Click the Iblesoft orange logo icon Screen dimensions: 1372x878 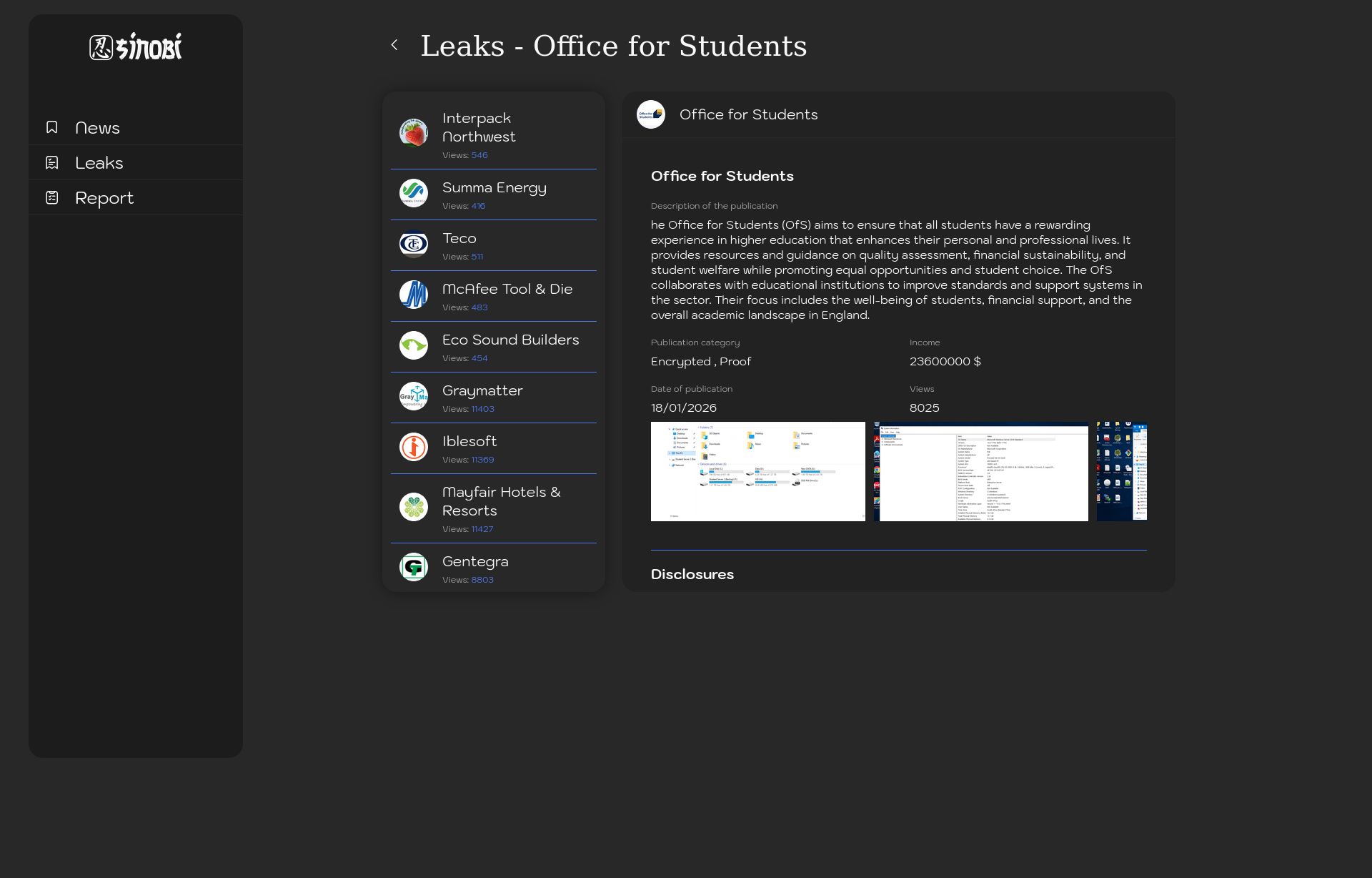coord(414,448)
